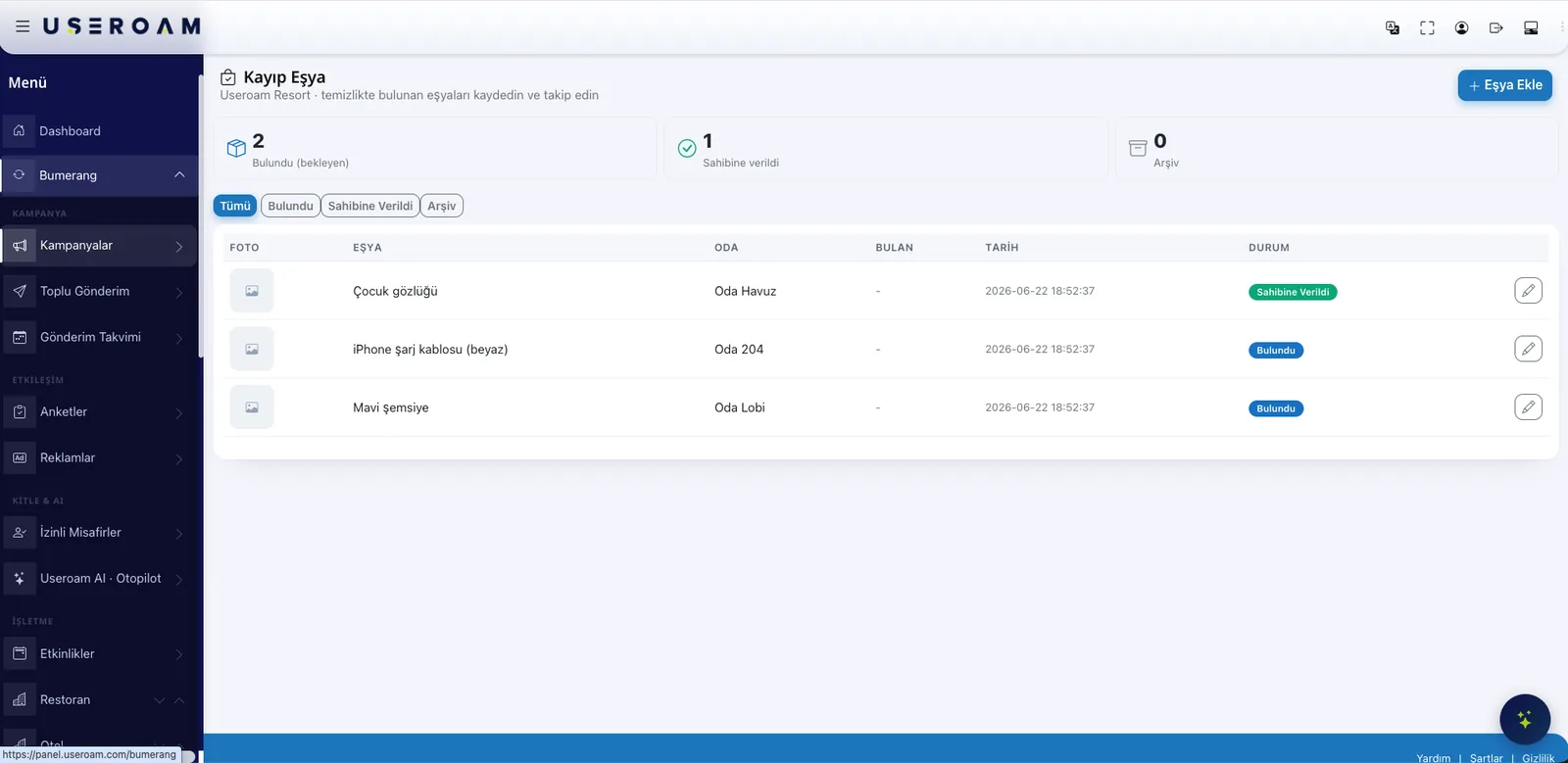This screenshot has width=1568, height=763.
Task: Click Bulundu badge in Oda Lobi row
Action: coord(1276,408)
